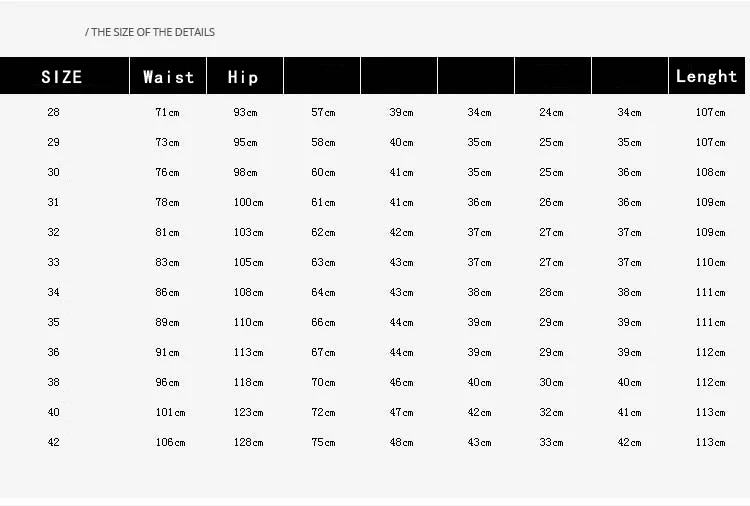Click the SIZE column header
The width and height of the screenshot is (750, 506).
coord(62,77)
